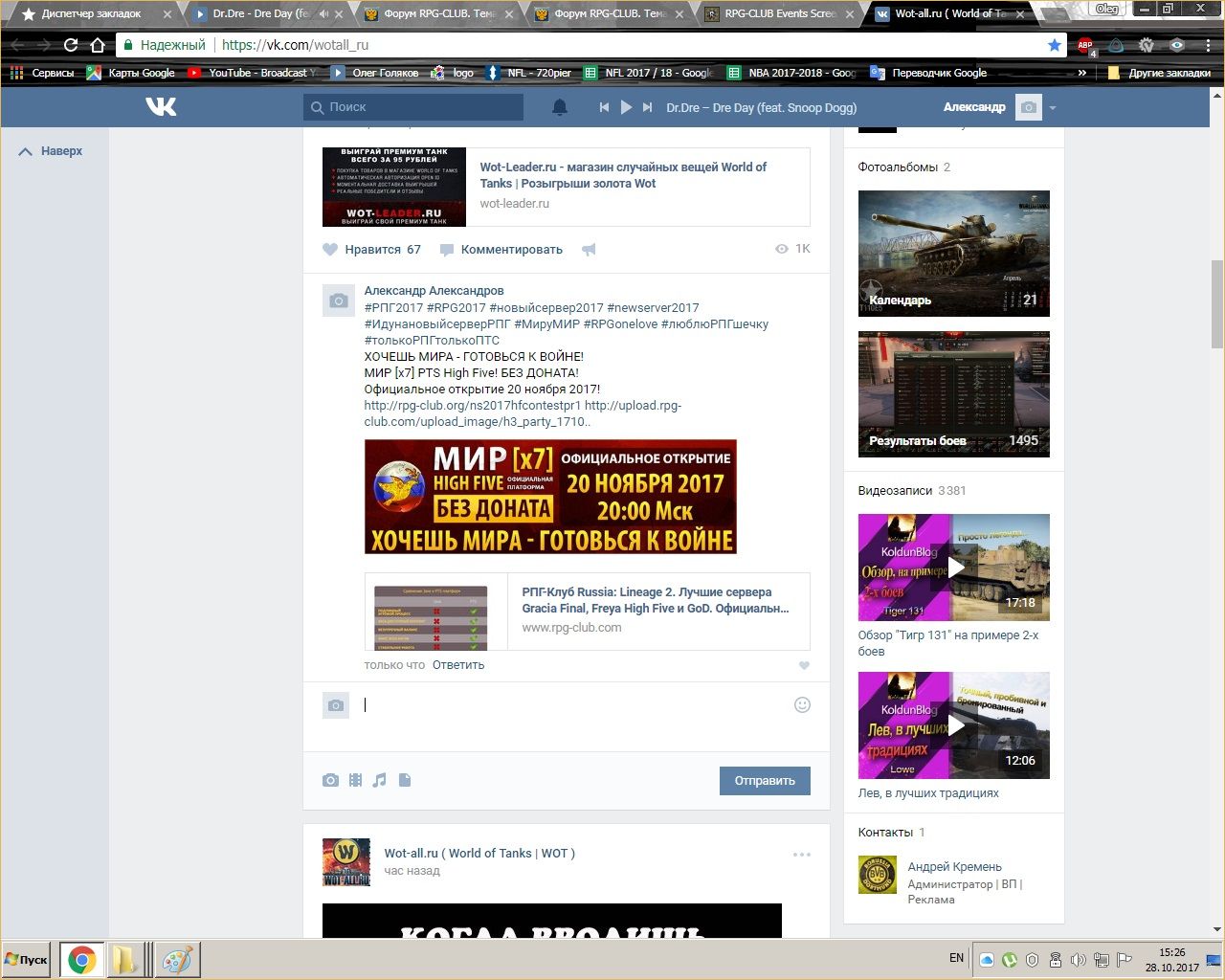Open the Фотоальбомы section header

(x=904, y=167)
